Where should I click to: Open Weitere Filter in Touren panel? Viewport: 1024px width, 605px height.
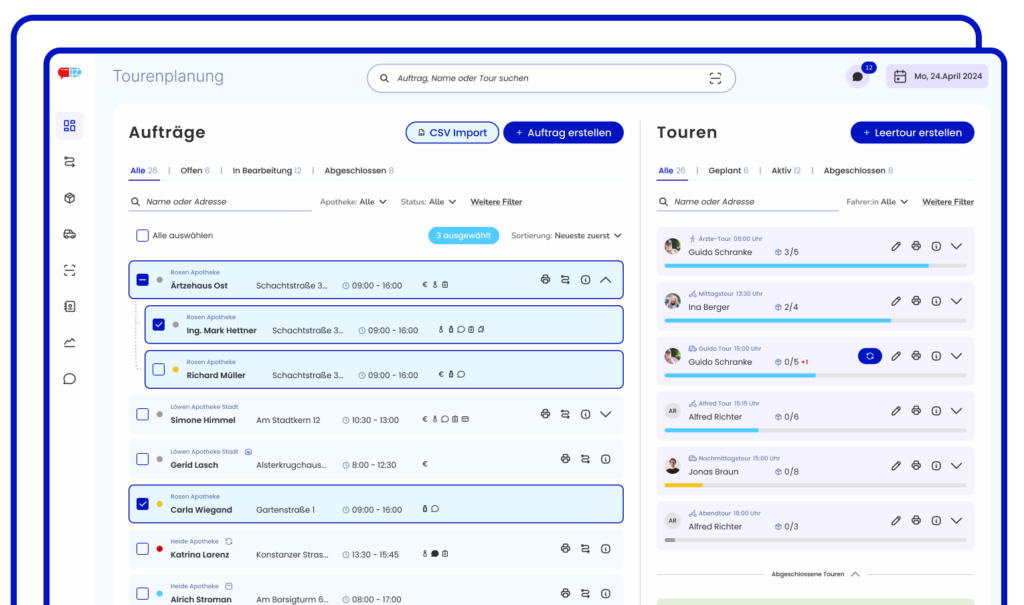[948, 202]
